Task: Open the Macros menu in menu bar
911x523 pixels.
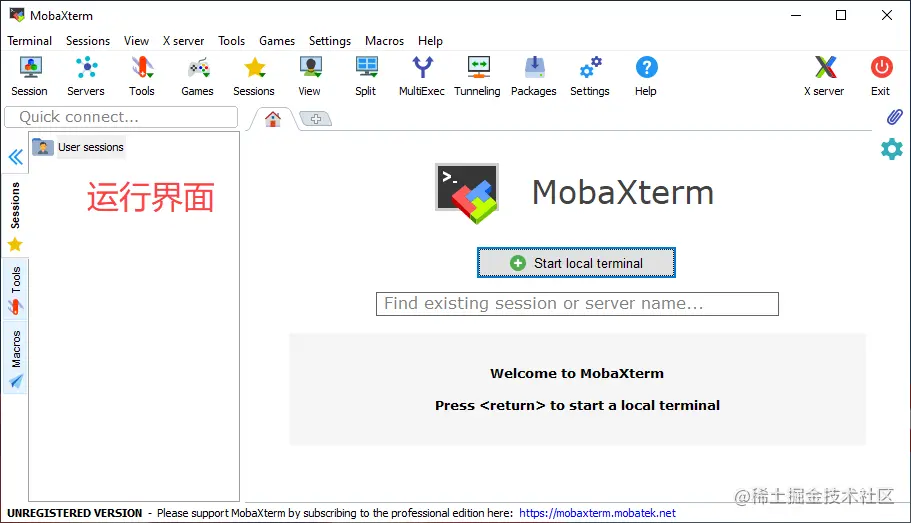Action: coord(385,41)
